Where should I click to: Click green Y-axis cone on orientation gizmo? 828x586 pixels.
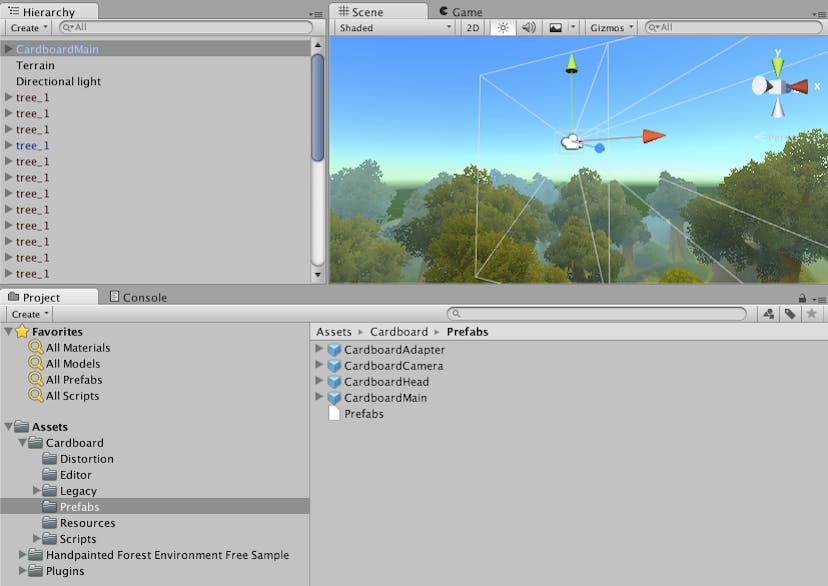pyautogui.click(x=777, y=65)
